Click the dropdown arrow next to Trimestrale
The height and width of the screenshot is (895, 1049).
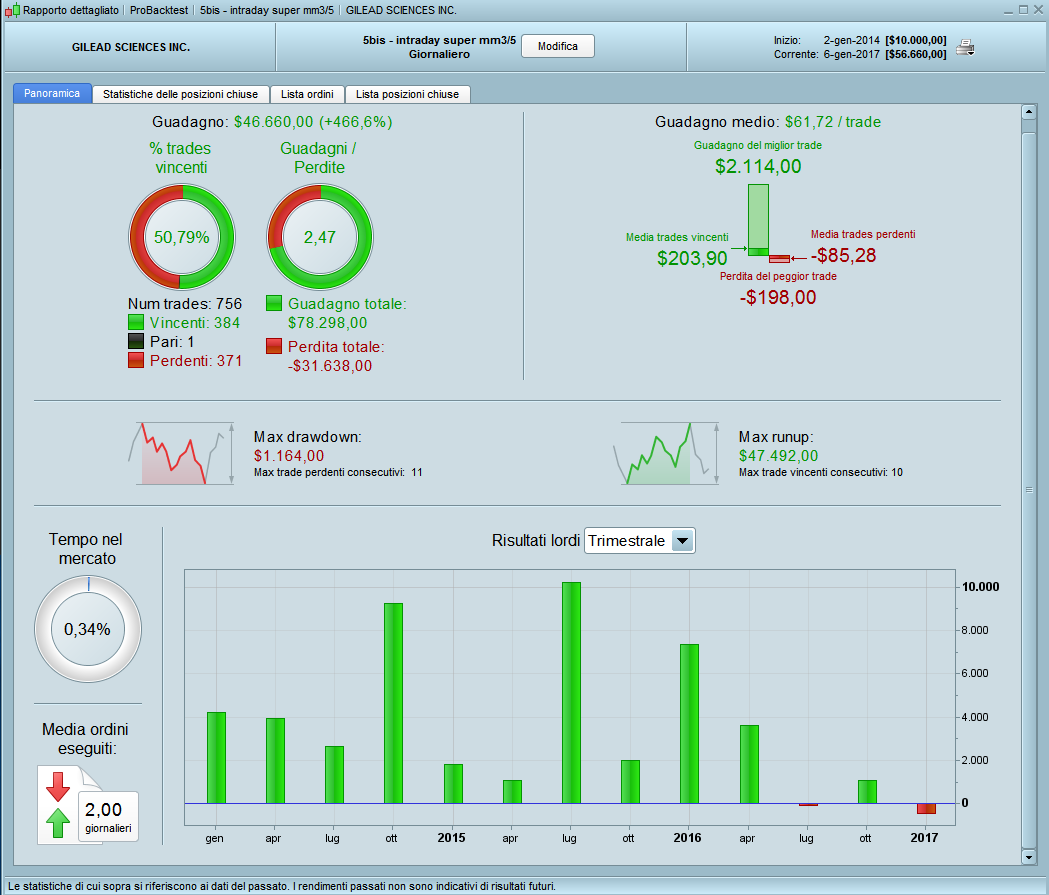[682, 540]
